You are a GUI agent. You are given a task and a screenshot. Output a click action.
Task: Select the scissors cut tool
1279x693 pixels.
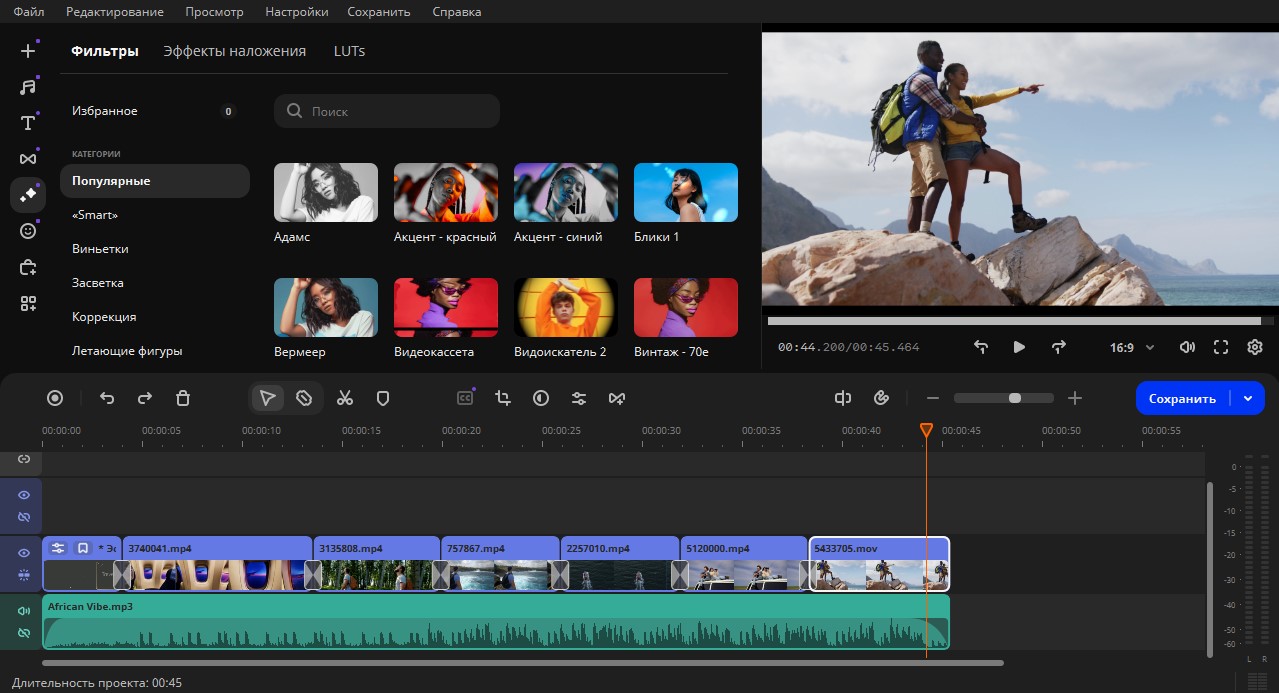pyautogui.click(x=345, y=398)
